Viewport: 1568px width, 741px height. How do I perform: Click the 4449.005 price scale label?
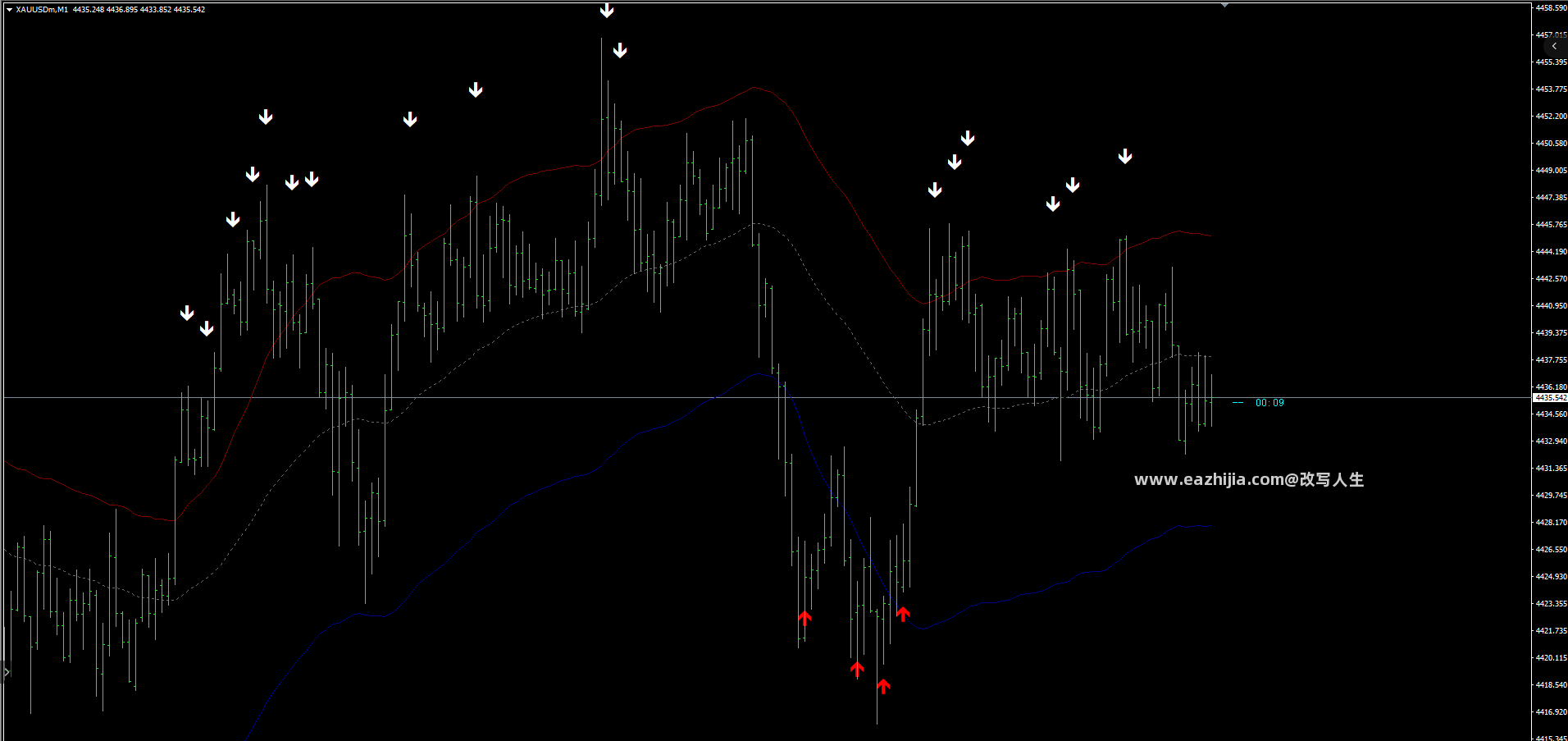click(x=1551, y=171)
